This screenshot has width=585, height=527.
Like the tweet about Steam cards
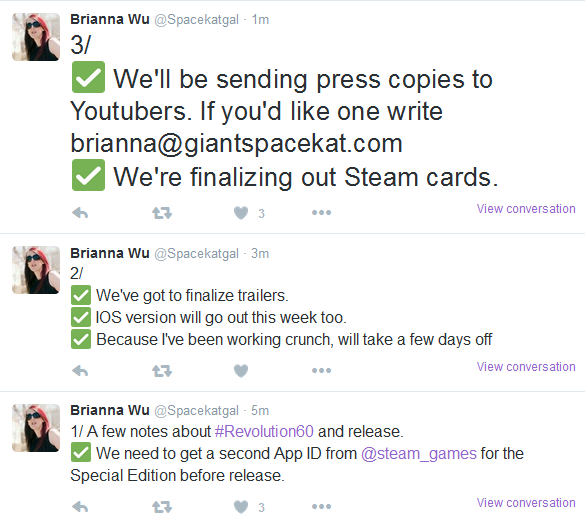click(241, 213)
